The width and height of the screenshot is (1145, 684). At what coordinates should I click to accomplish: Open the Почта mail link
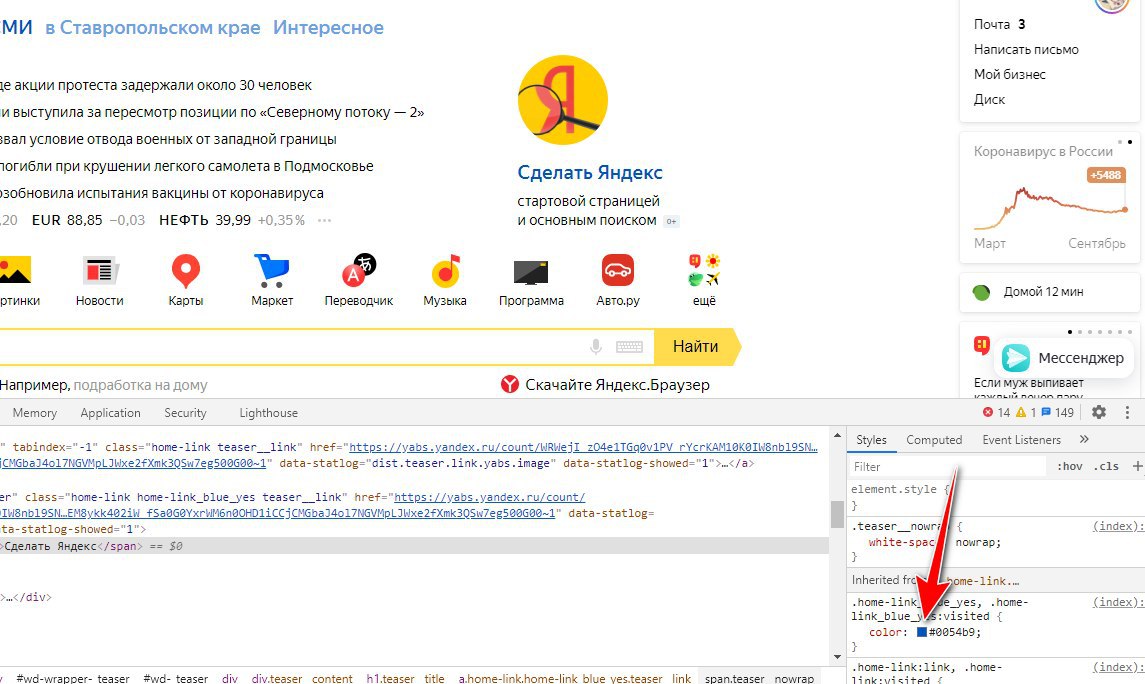point(992,24)
